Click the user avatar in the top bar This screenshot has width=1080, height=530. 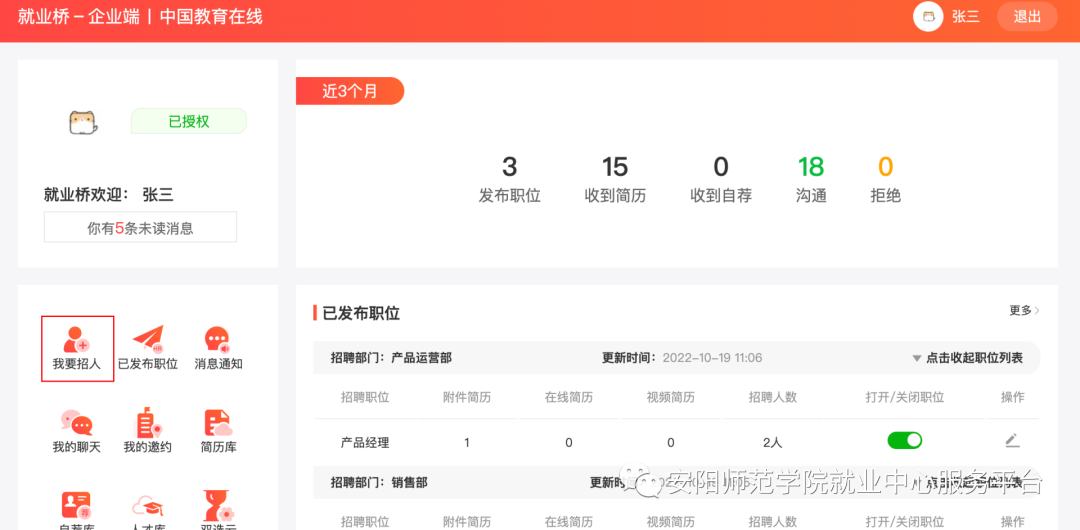coord(928,17)
